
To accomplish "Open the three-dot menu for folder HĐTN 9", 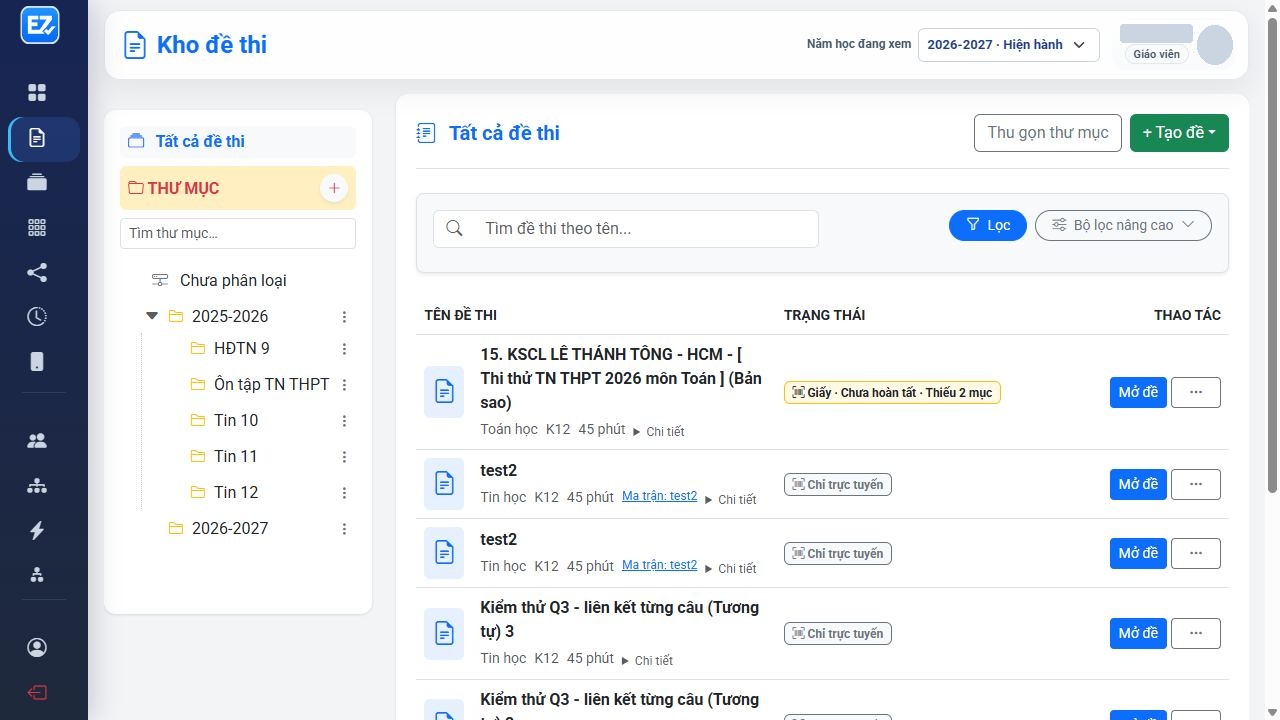I will click(344, 349).
